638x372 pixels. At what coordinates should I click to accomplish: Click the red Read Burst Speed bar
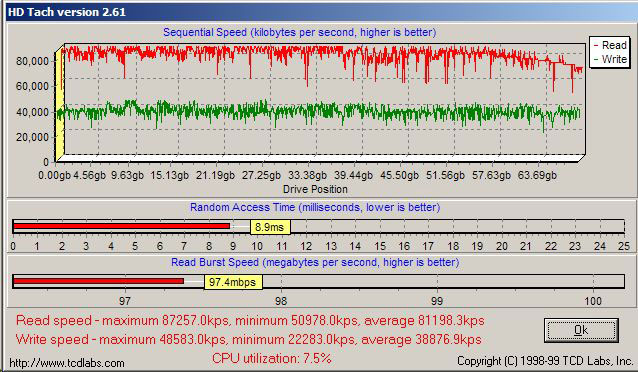pos(98,281)
